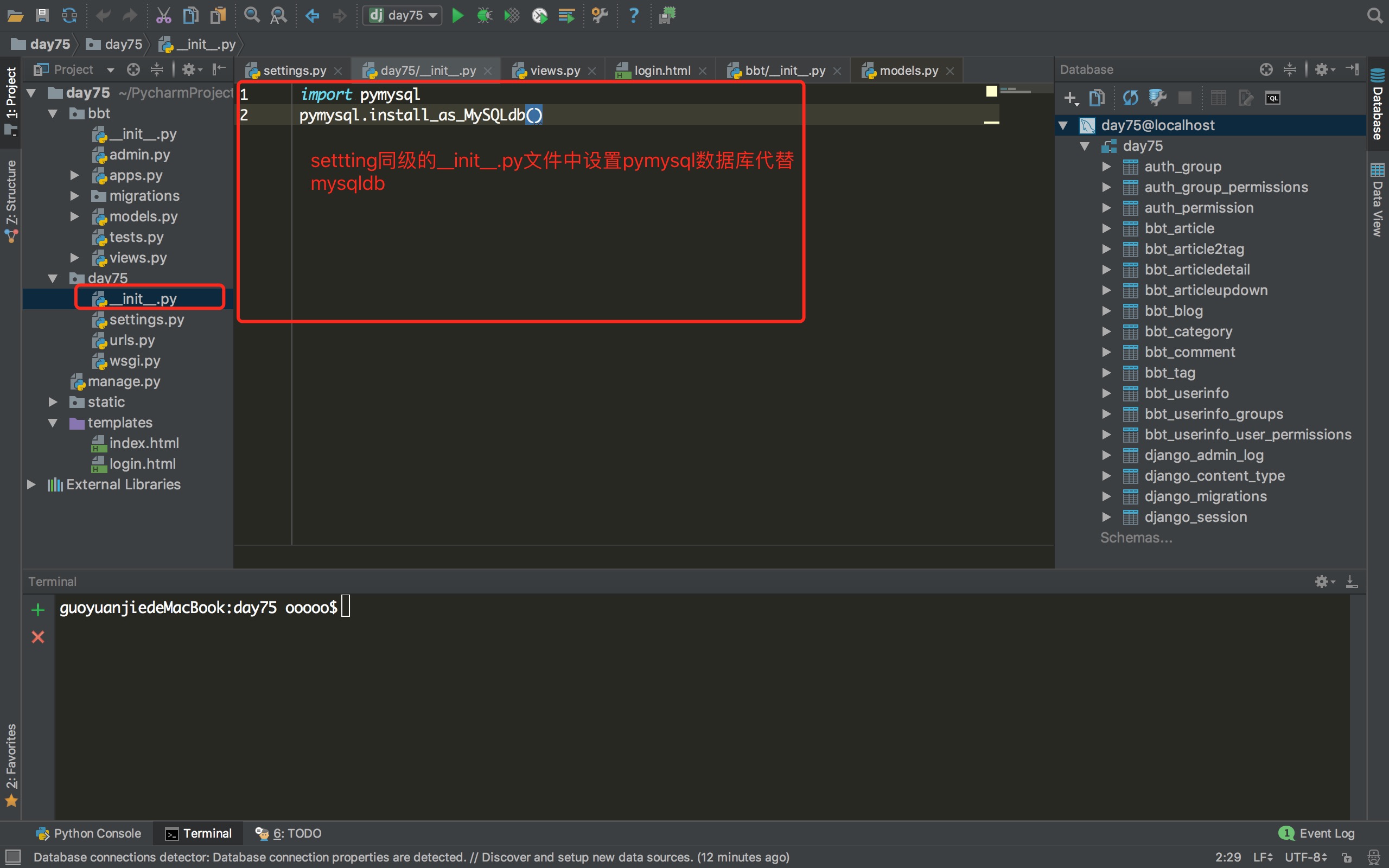This screenshot has height=868, width=1389.
Task: Add a new terminal session with the green plus
Action: pyautogui.click(x=38, y=610)
